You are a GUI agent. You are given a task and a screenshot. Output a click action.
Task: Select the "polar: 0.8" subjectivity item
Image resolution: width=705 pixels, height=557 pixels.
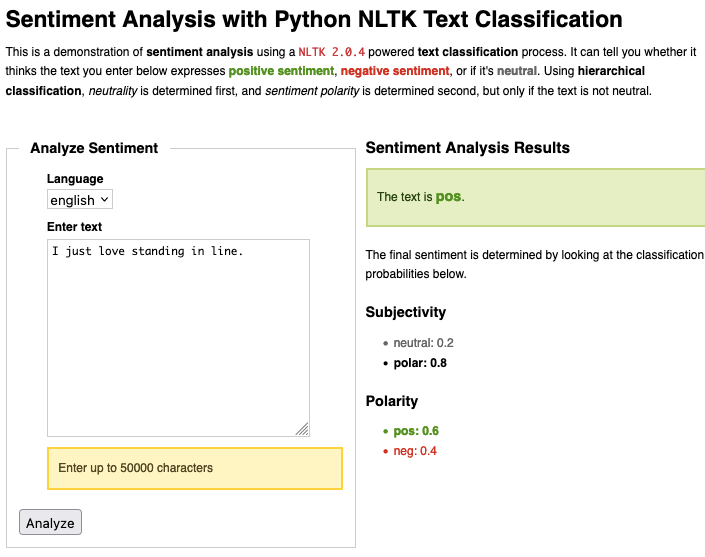click(x=420, y=363)
